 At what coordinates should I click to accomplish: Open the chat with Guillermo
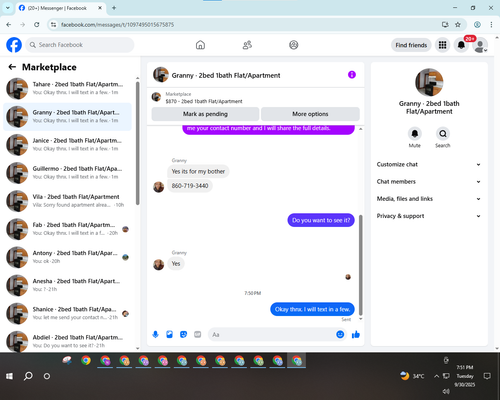(x=67, y=173)
